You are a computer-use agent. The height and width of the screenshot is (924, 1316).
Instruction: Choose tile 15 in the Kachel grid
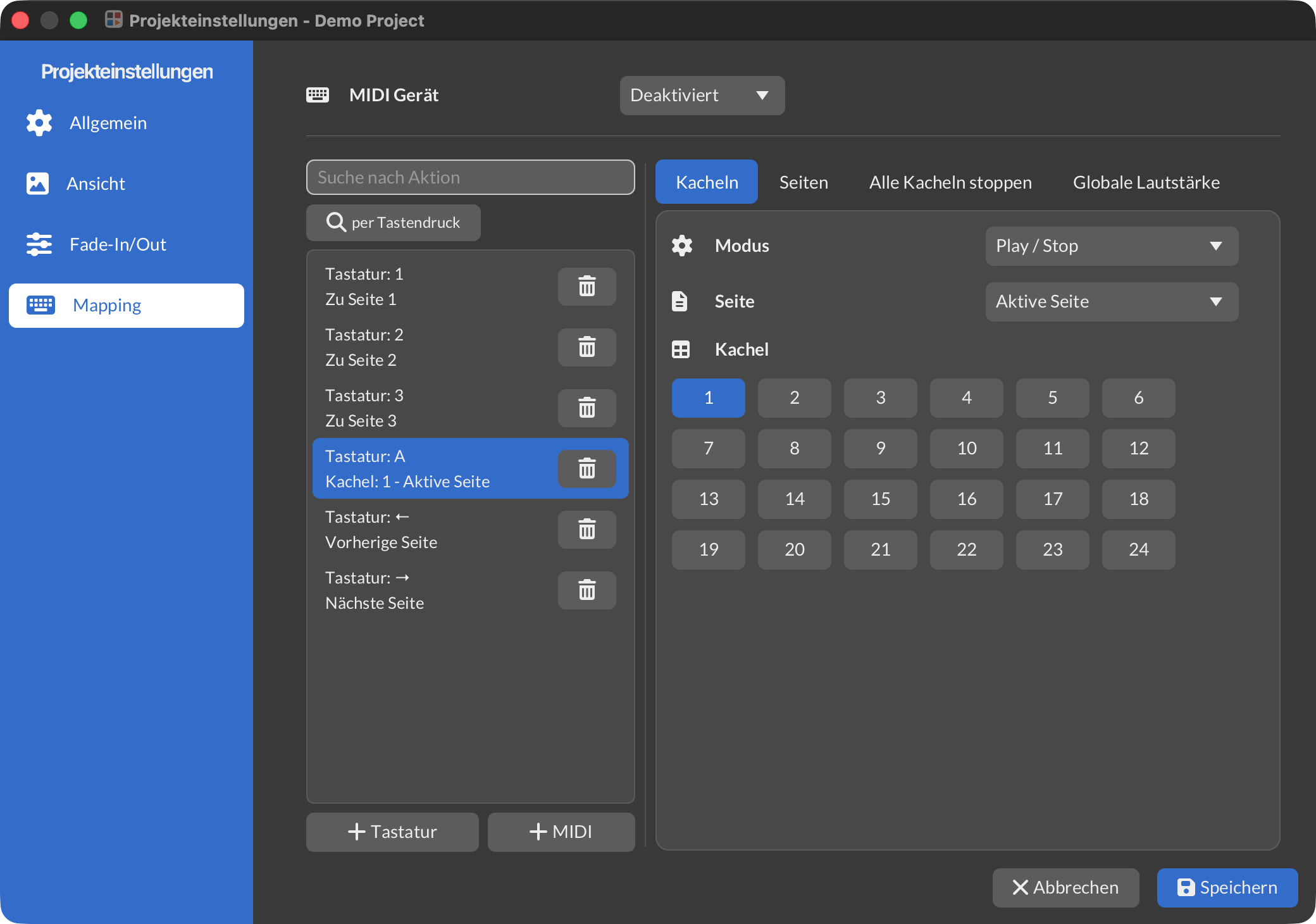[881, 499]
